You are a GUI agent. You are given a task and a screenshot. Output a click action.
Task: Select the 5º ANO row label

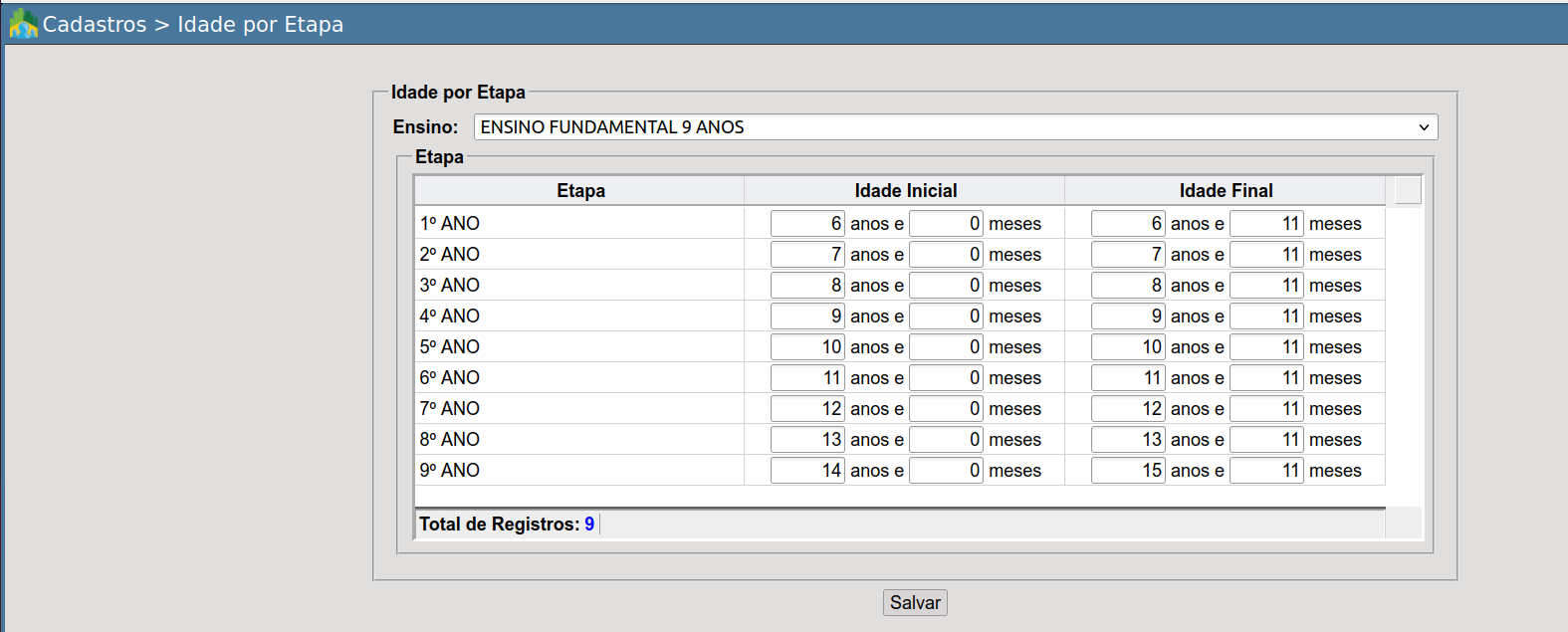450,347
